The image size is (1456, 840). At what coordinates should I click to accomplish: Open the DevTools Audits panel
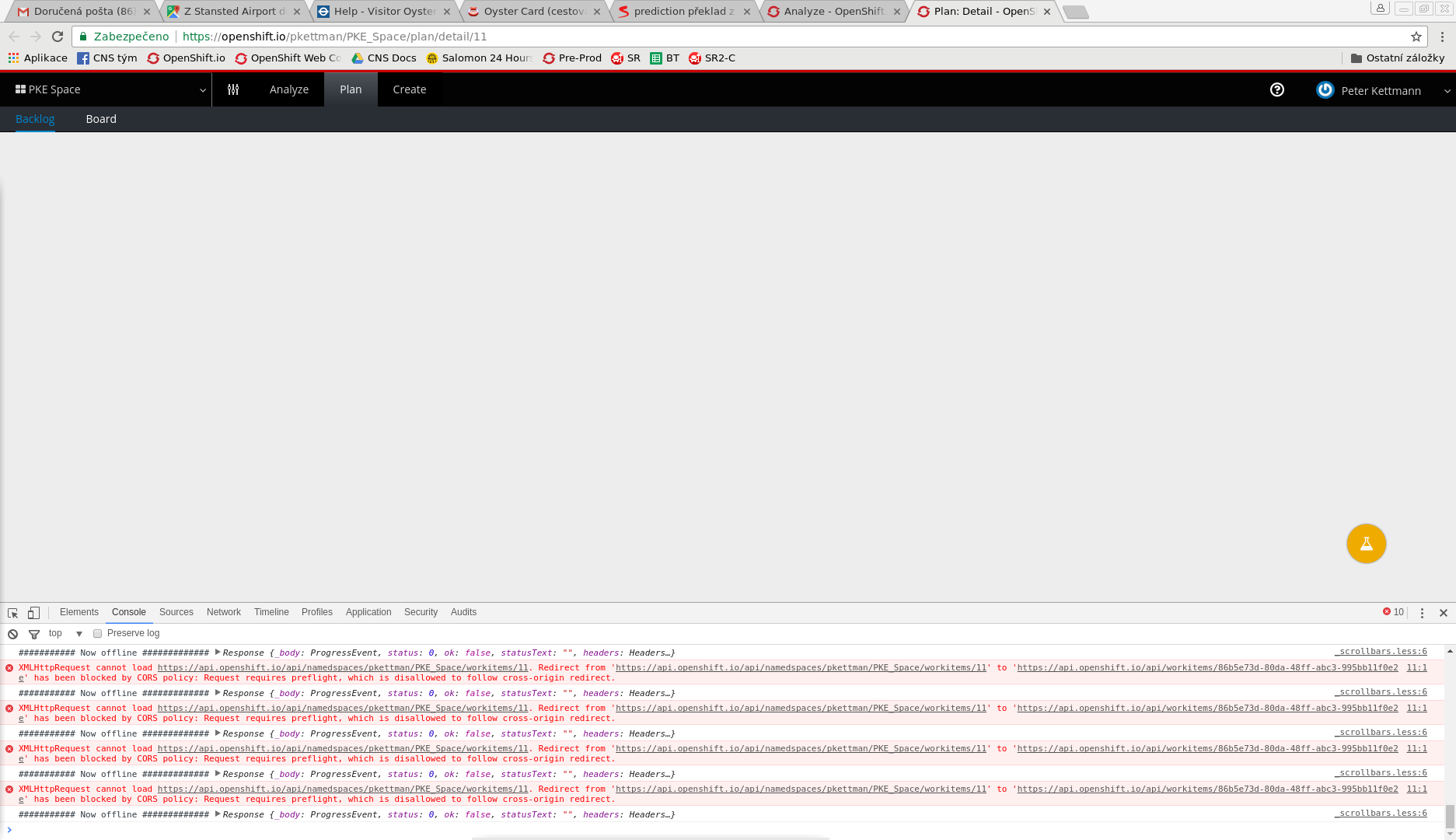coord(463,612)
